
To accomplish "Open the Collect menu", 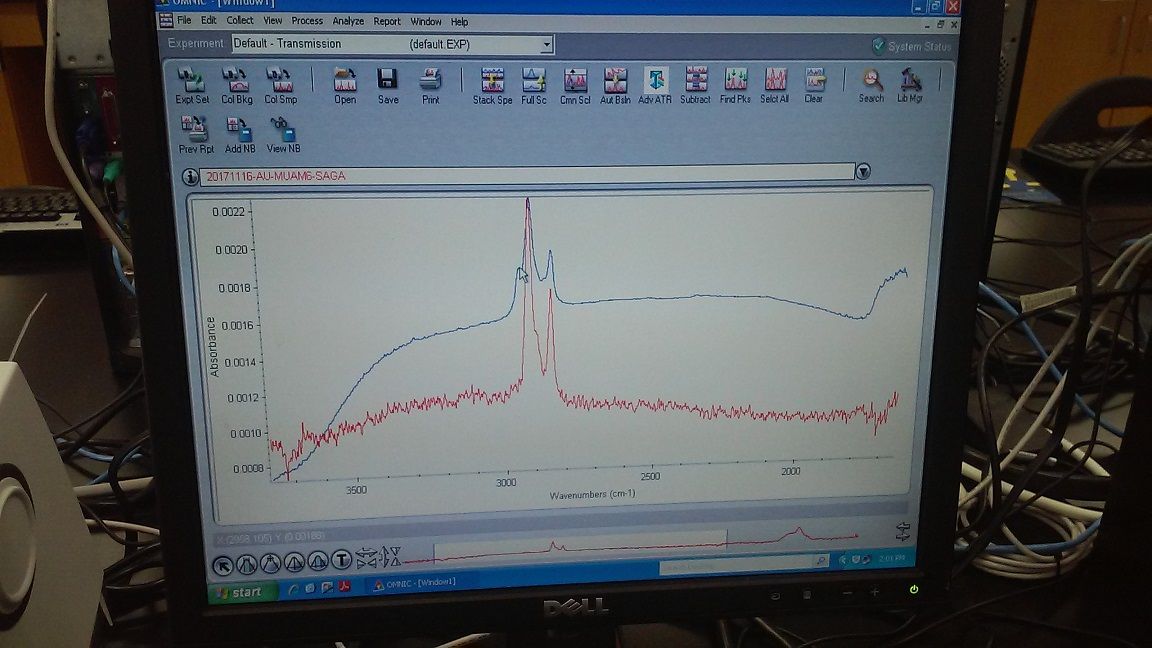I will pyautogui.click(x=240, y=21).
